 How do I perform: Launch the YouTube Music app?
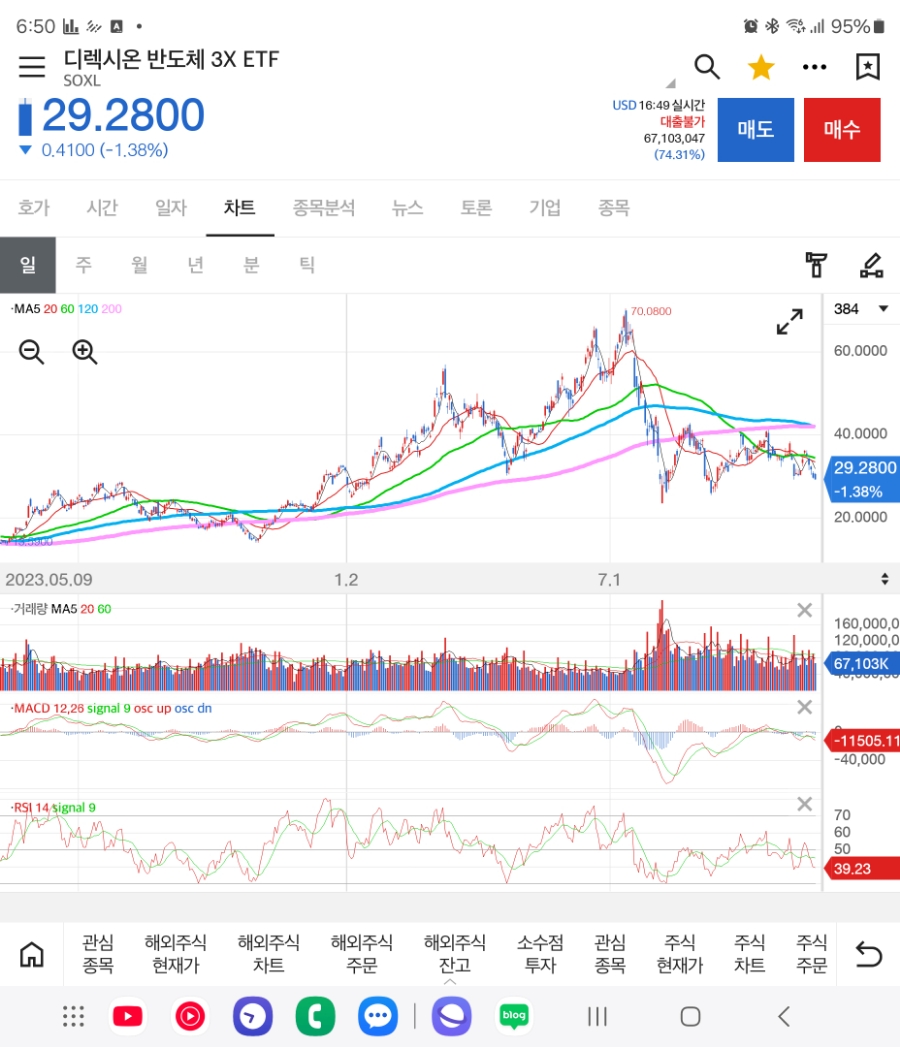click(190, 1016)
